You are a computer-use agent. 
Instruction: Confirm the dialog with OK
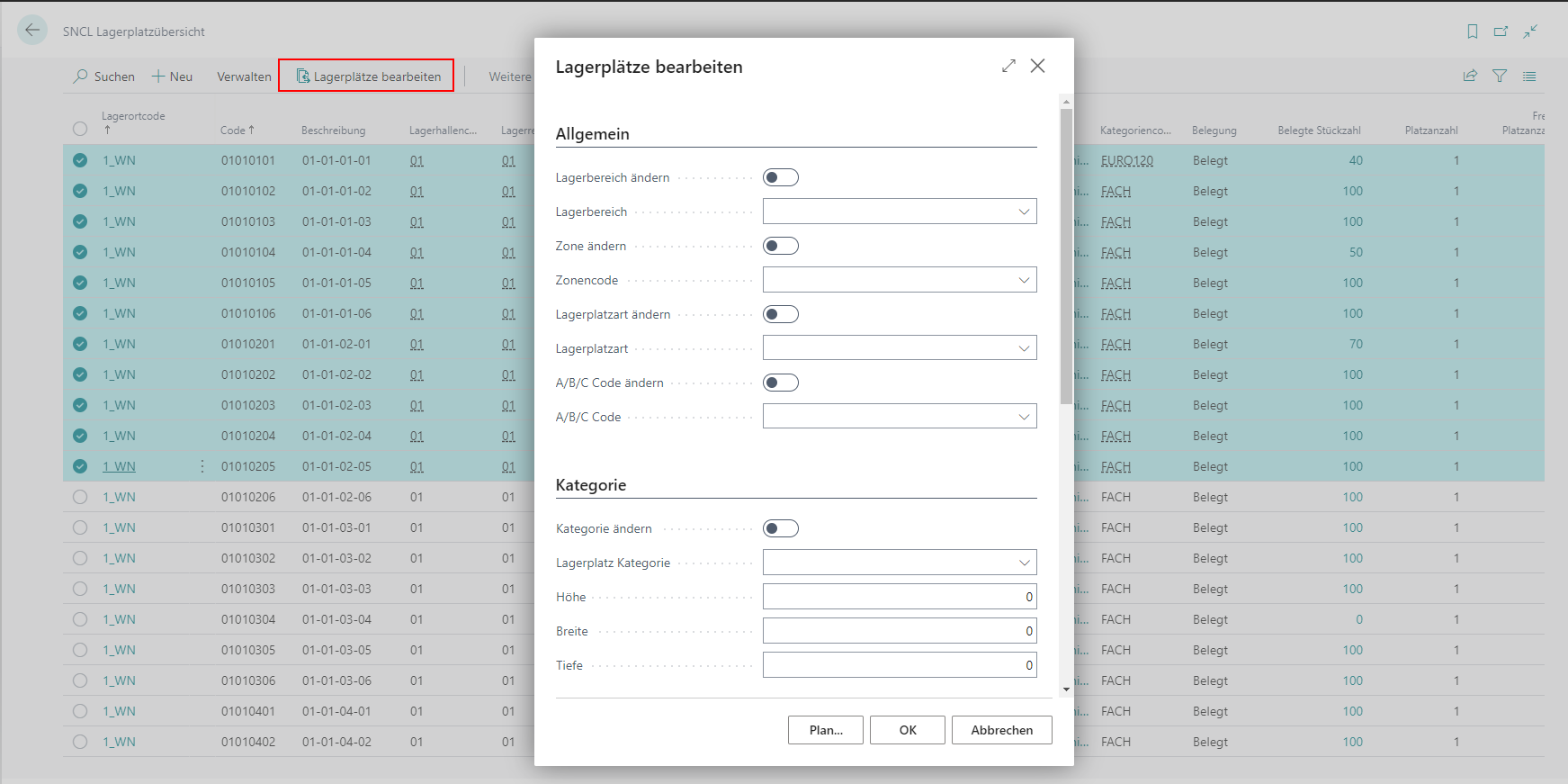click(x=908, y=730)
